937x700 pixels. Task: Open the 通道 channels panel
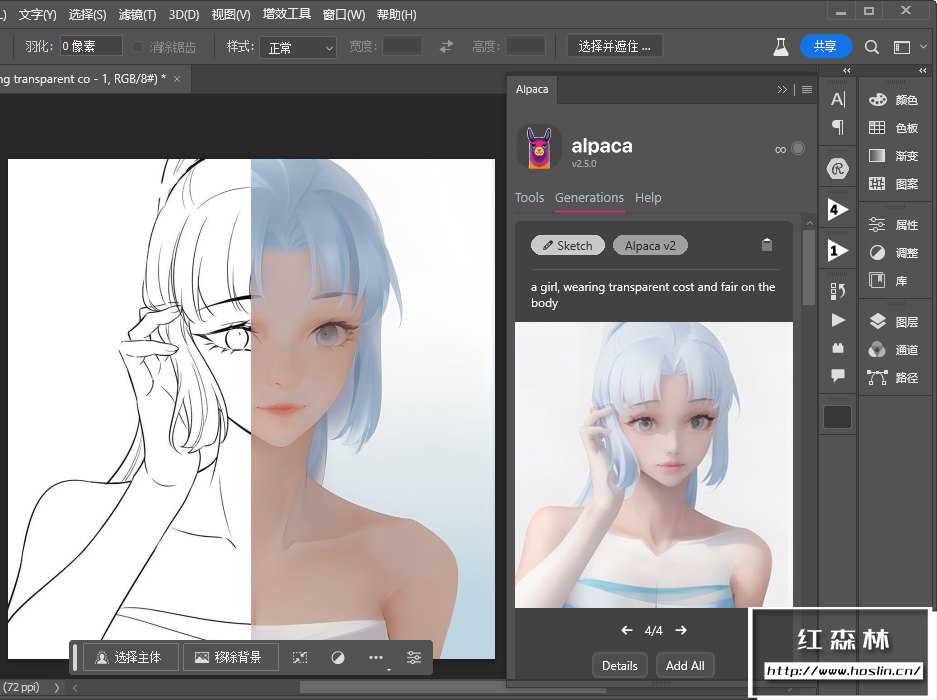click(893, 350)
